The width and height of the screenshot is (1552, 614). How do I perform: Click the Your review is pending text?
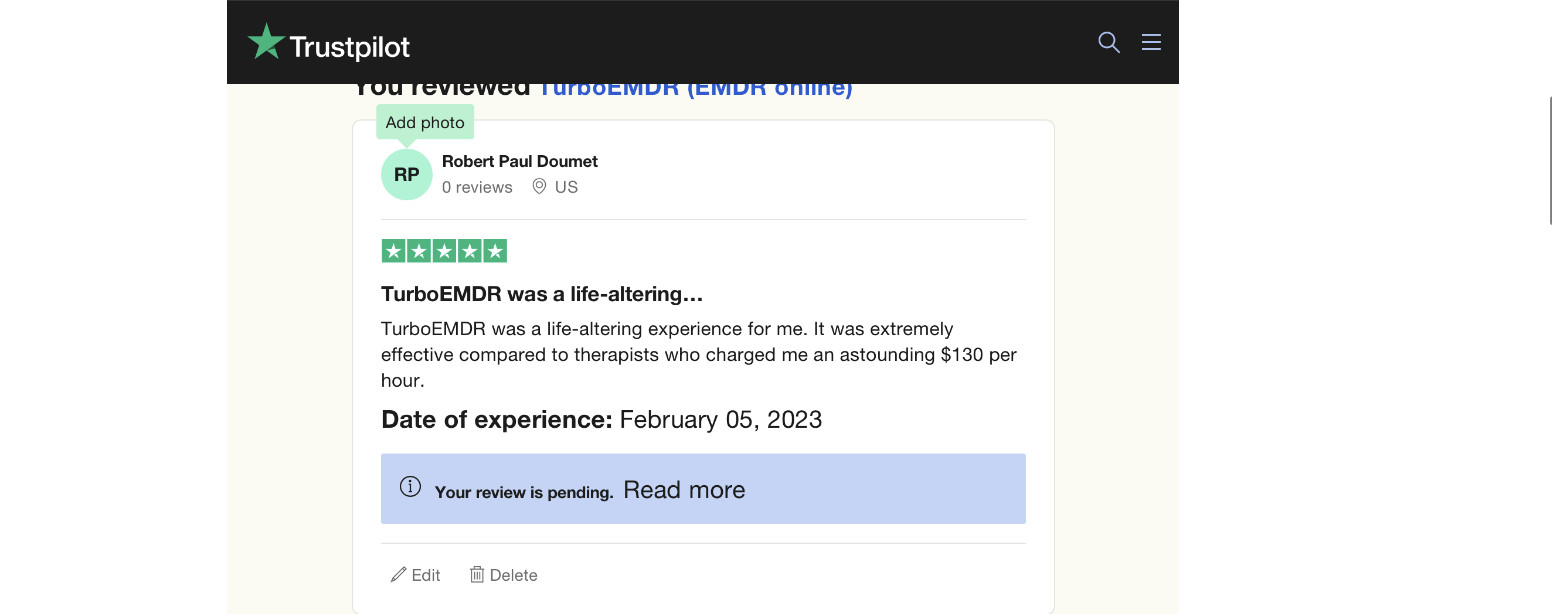[524, 492]
